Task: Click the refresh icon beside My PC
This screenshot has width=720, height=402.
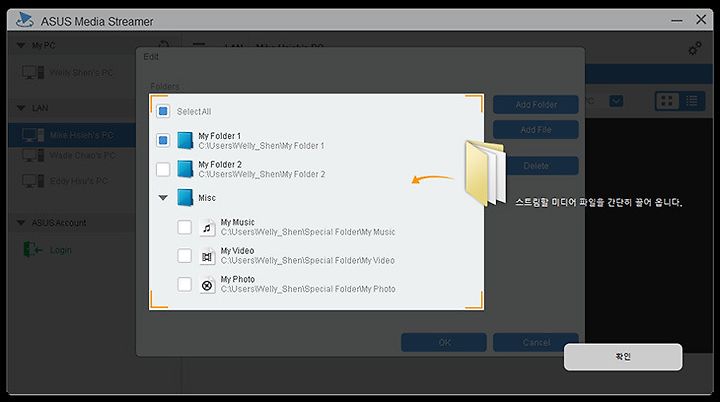Action: (163, 44)
